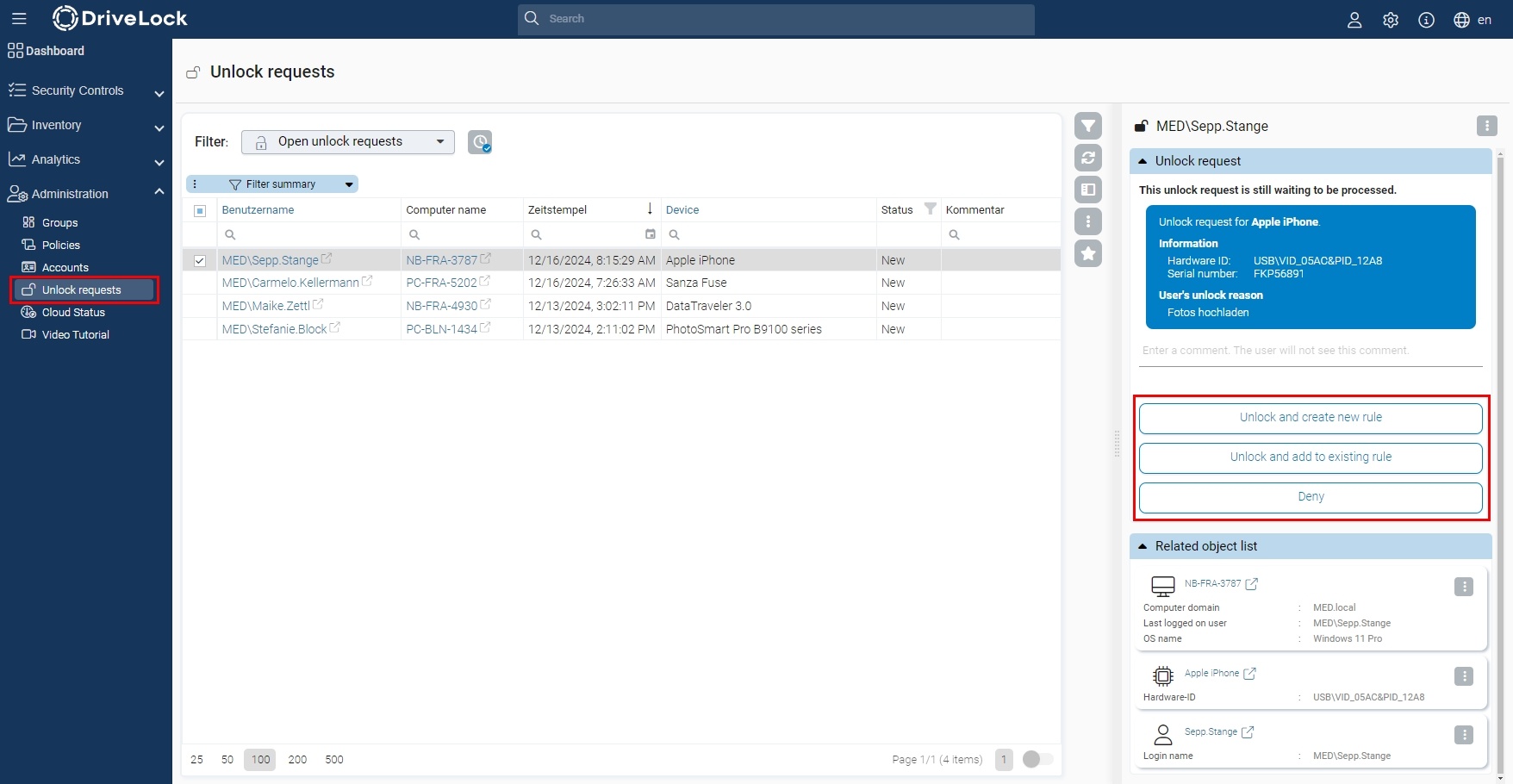Image resolution: width=1513 pixels, height=784 pixels.
Task: Toggle the details panel layout icon
Action: click(1088, 190)
